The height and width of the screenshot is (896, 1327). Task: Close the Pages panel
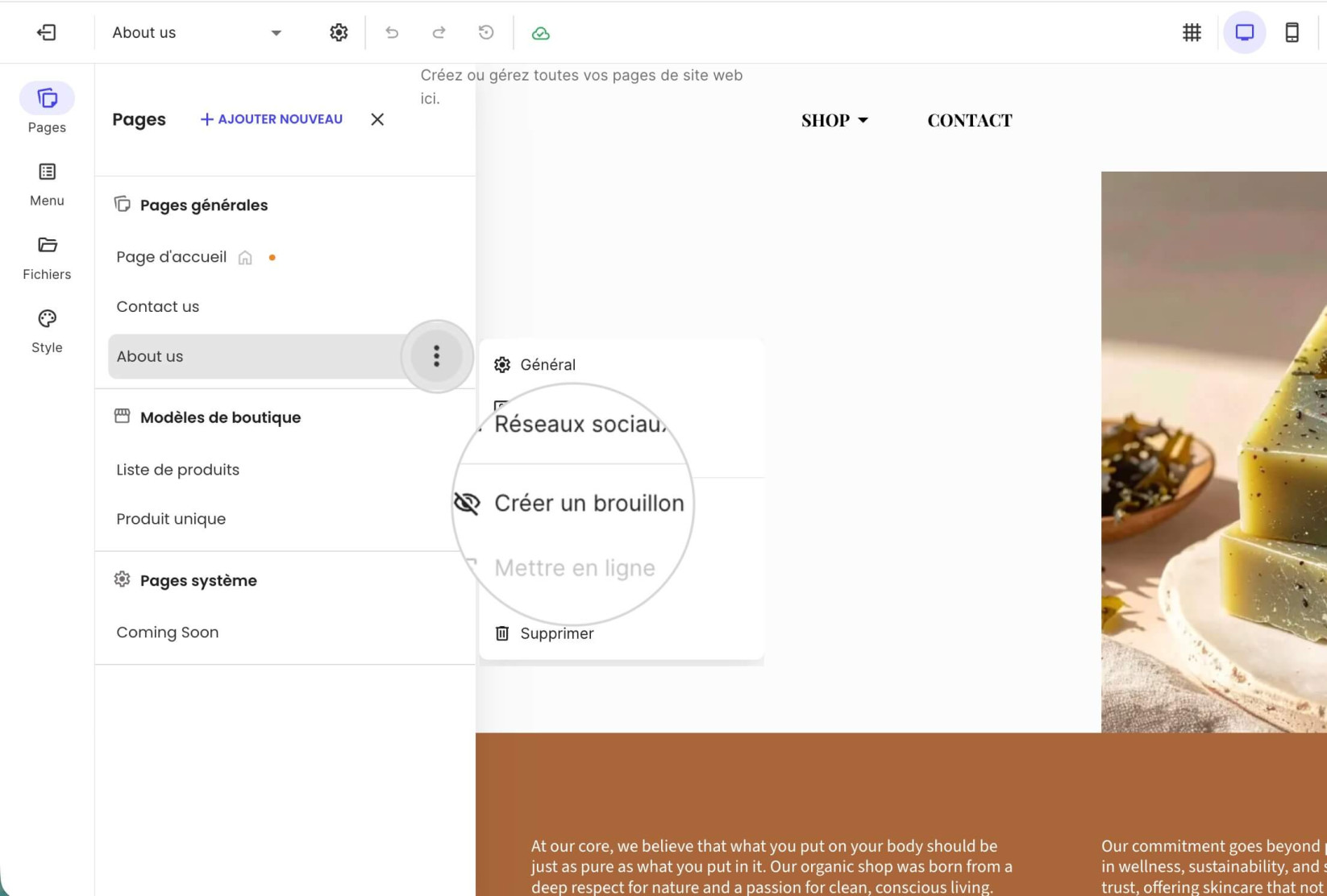tap(377, 119)
